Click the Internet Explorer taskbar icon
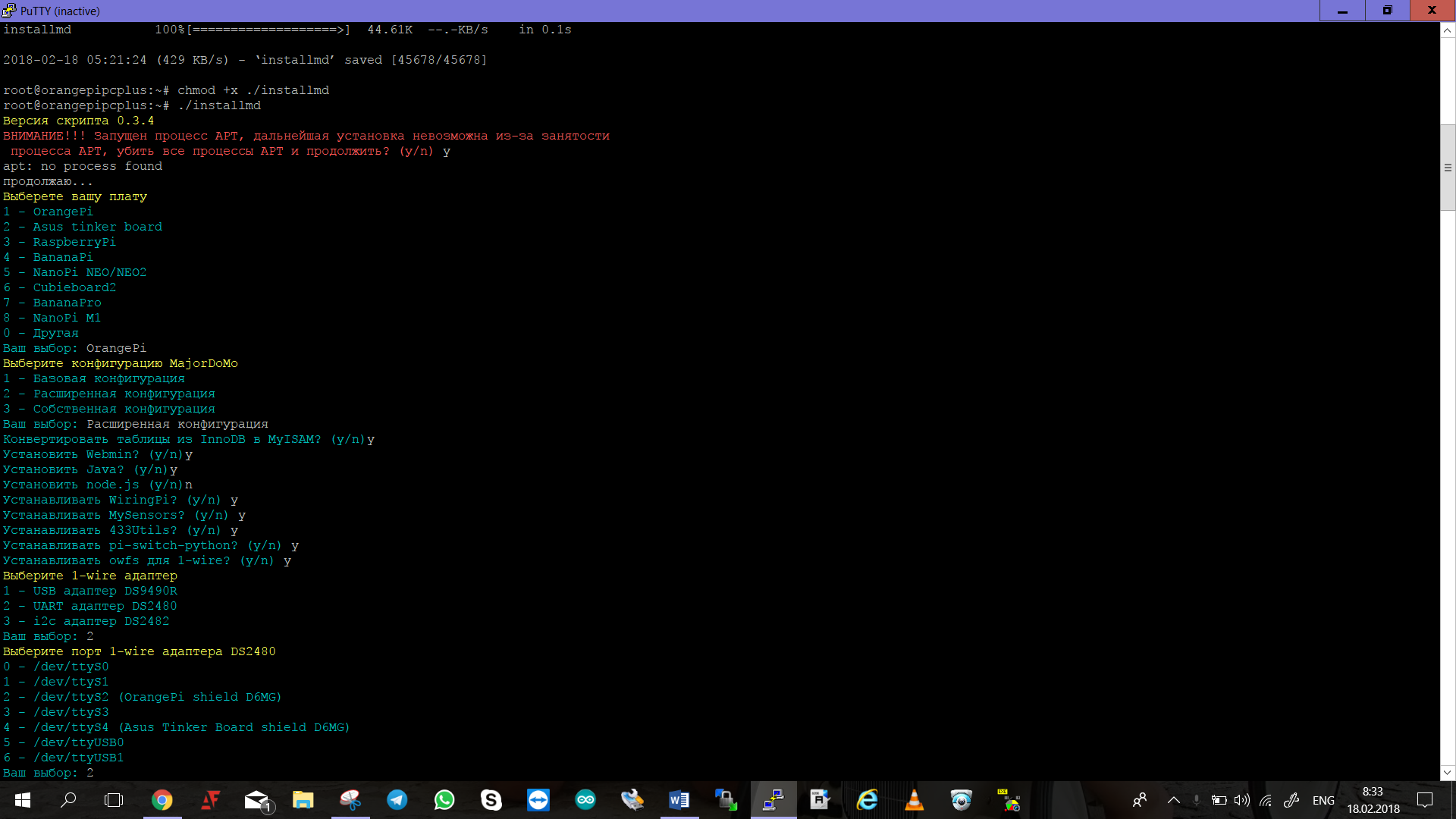 [x=868, y=800]
